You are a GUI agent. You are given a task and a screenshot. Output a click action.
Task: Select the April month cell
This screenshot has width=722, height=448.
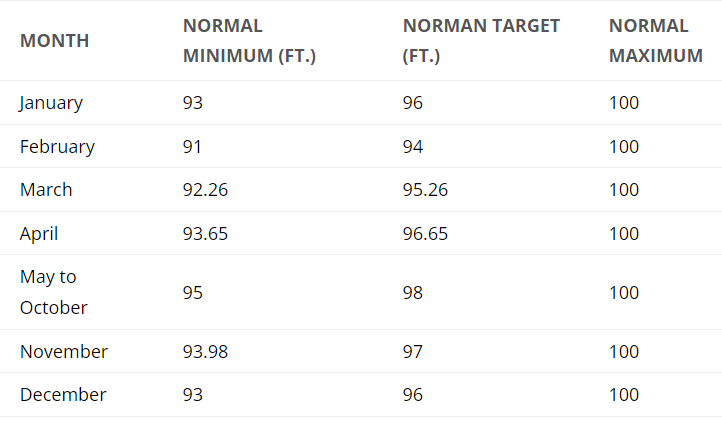click(x=39, y=234)
